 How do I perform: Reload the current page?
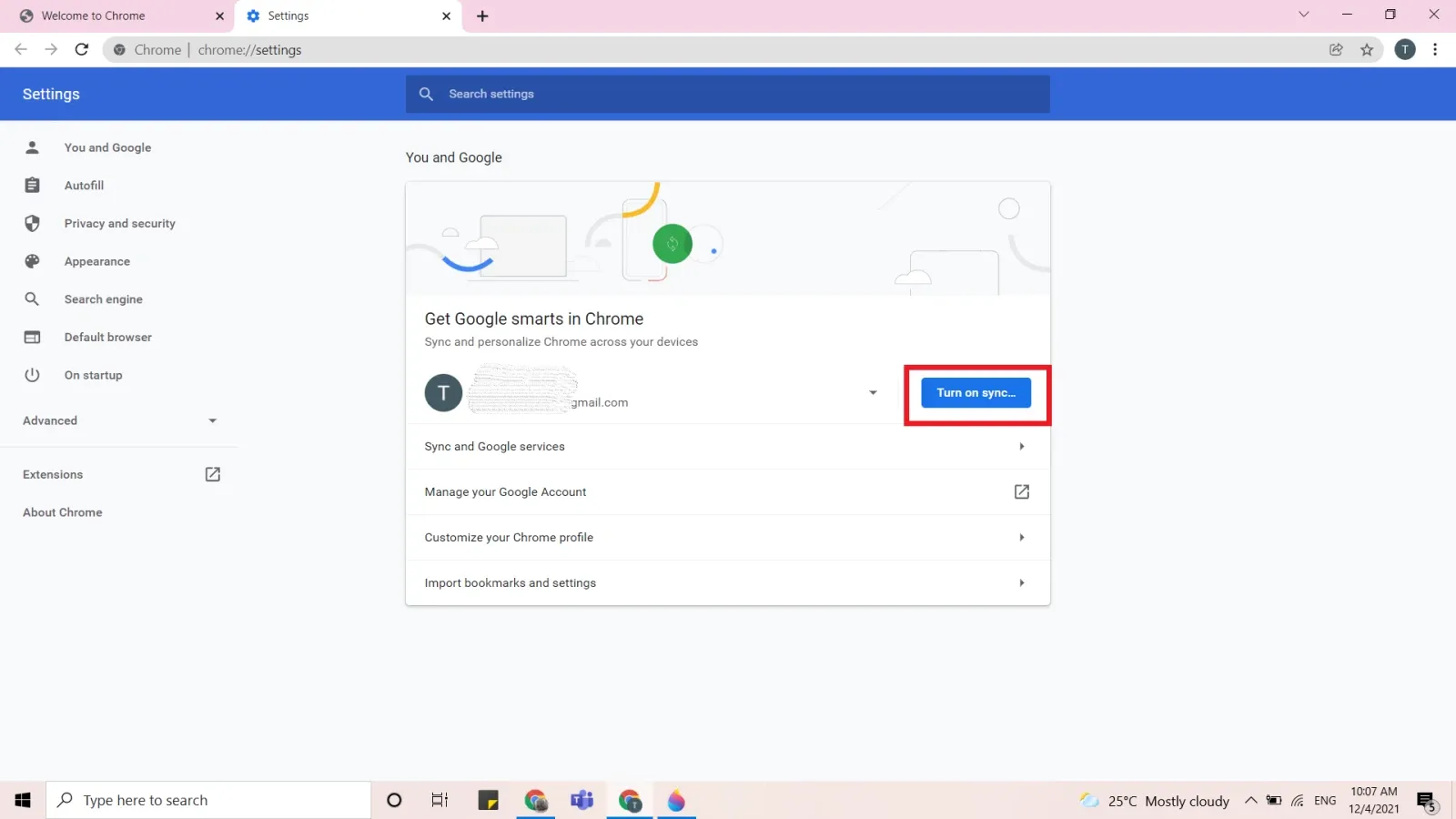(x=82, y=49)
